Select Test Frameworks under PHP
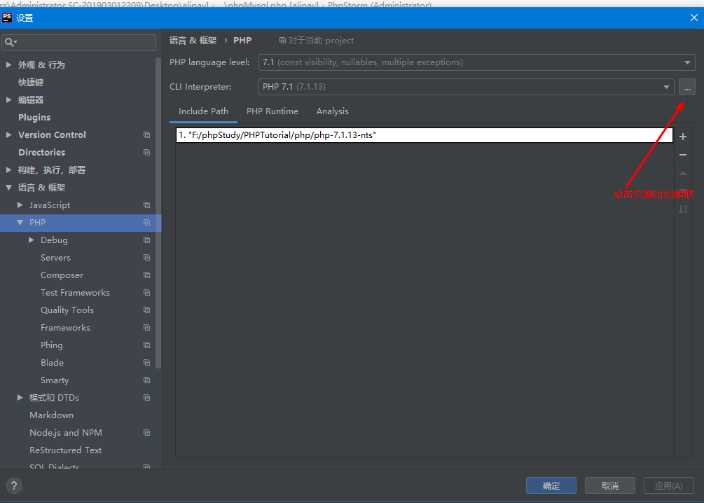The width and height of the screenshot is (704, 503). [75, 292]
